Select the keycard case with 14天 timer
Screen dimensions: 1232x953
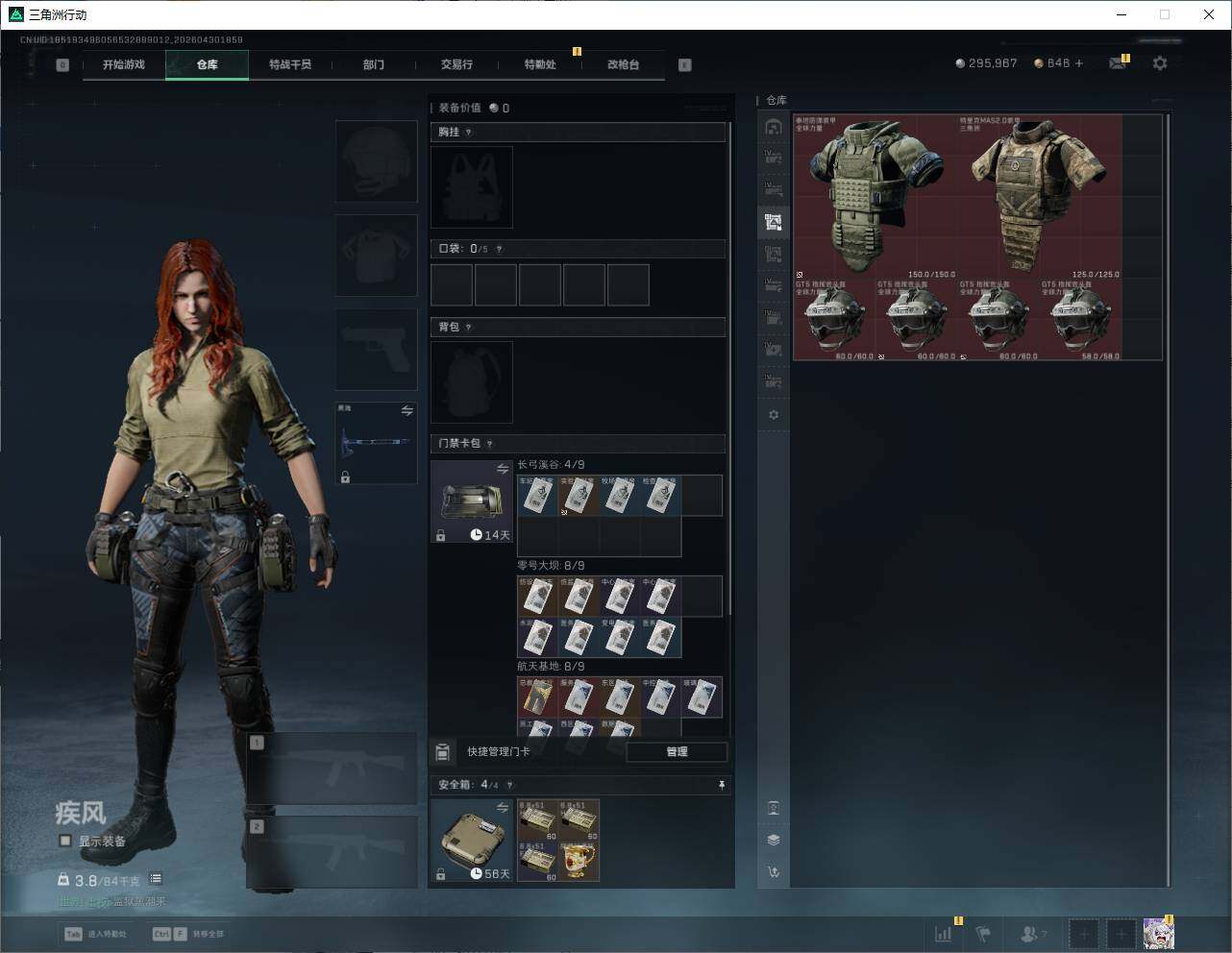point(472,501)
